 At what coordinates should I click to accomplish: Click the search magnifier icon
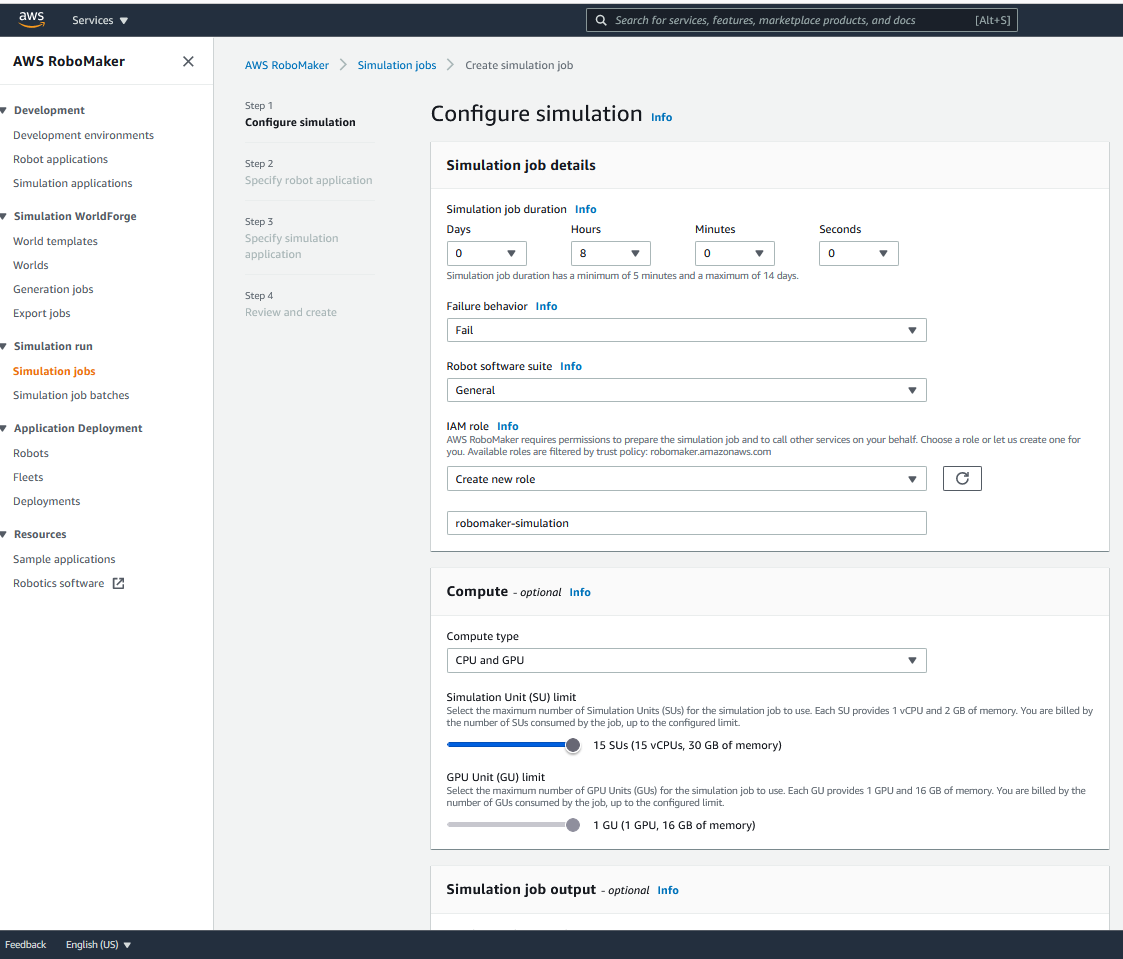click(602, 20)
